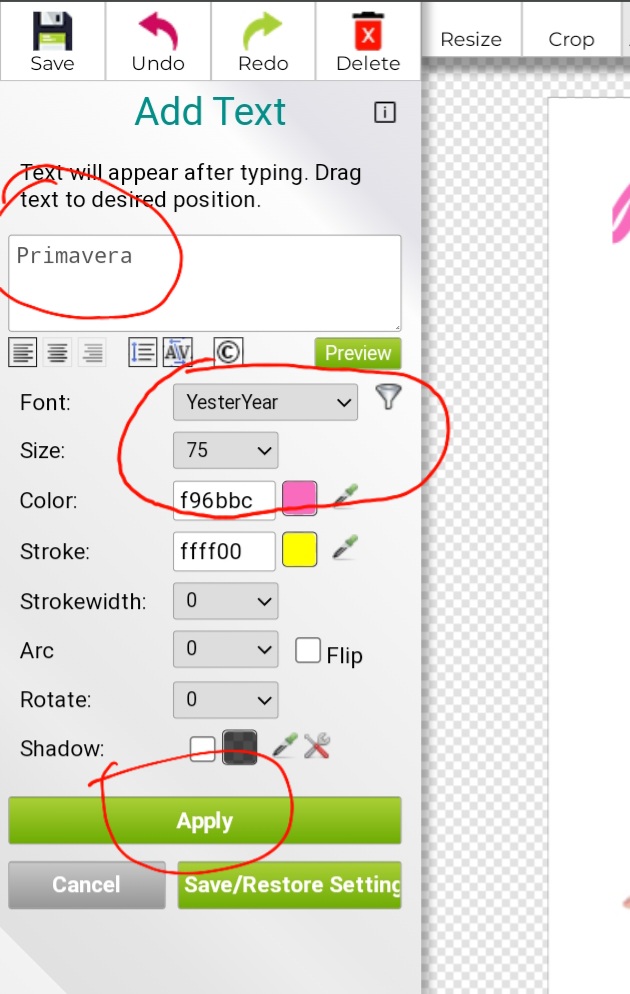The height and width of the screenshot is (994, 630).
Task: Open the font filter funnel
Action: [388, 398]
